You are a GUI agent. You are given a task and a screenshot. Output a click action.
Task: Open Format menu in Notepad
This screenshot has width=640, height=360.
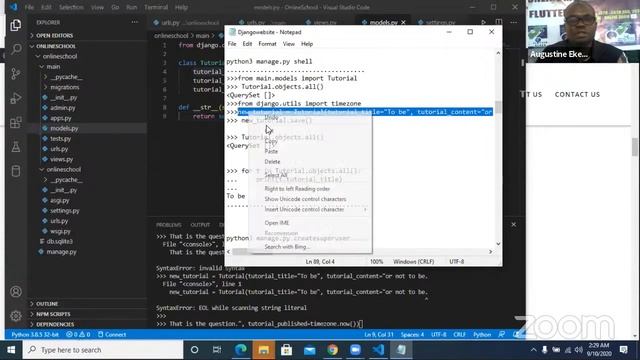pyautogui.click(x=267, y=44)
